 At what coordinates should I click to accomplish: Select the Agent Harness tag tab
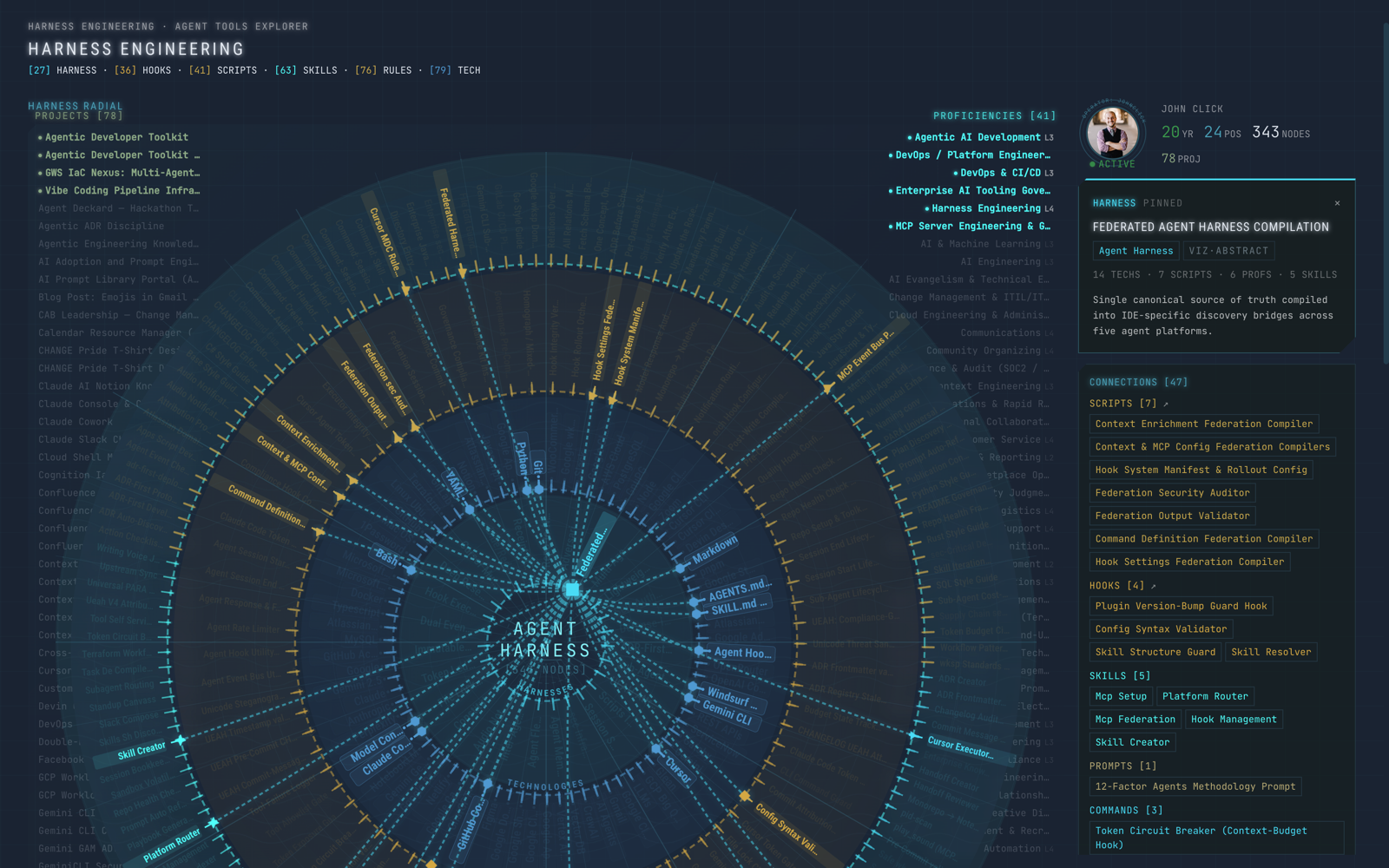click(x=1136, y=251)
